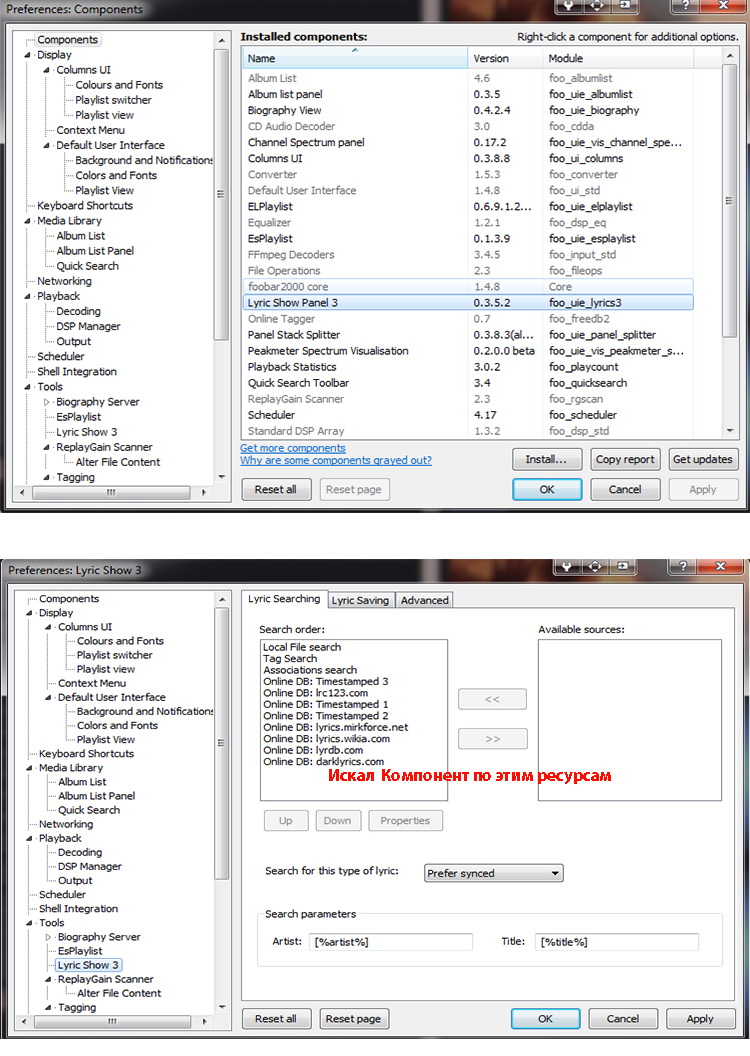Viewport: 750px width, 1056px height.
Task: Select 'Online DB: lrc123.com' in Search order
Action: pyautogui.click(x=316, y=693)
